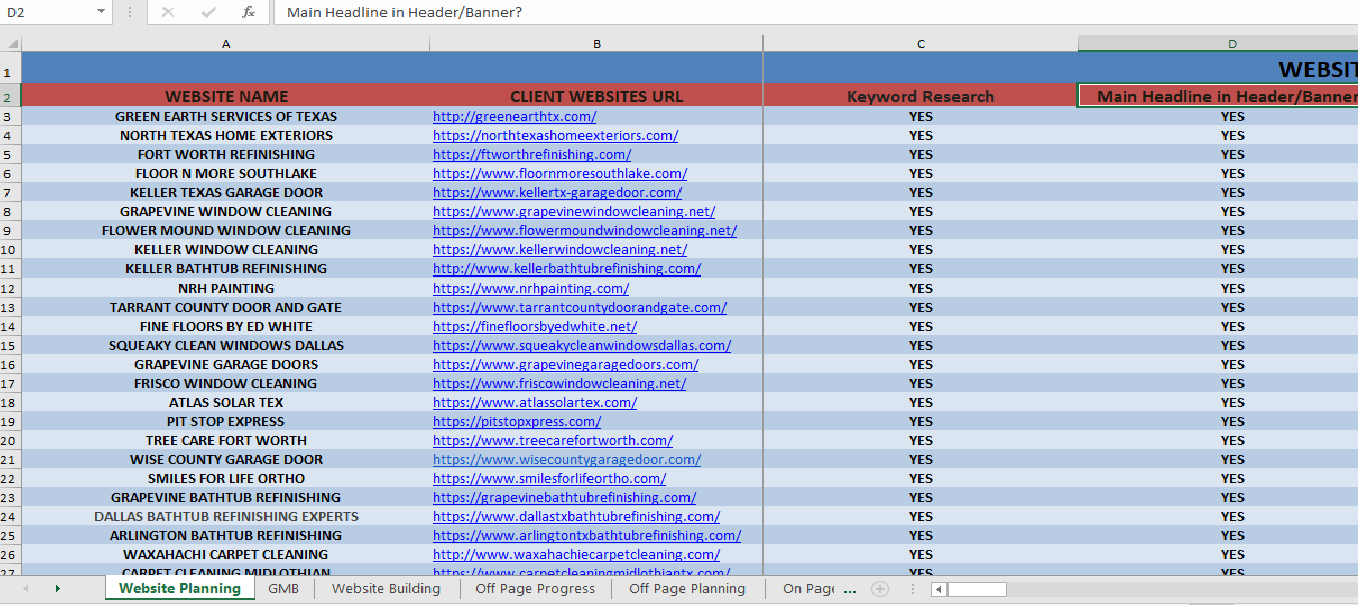Click the horizontal scrollbar thumb

977,589
